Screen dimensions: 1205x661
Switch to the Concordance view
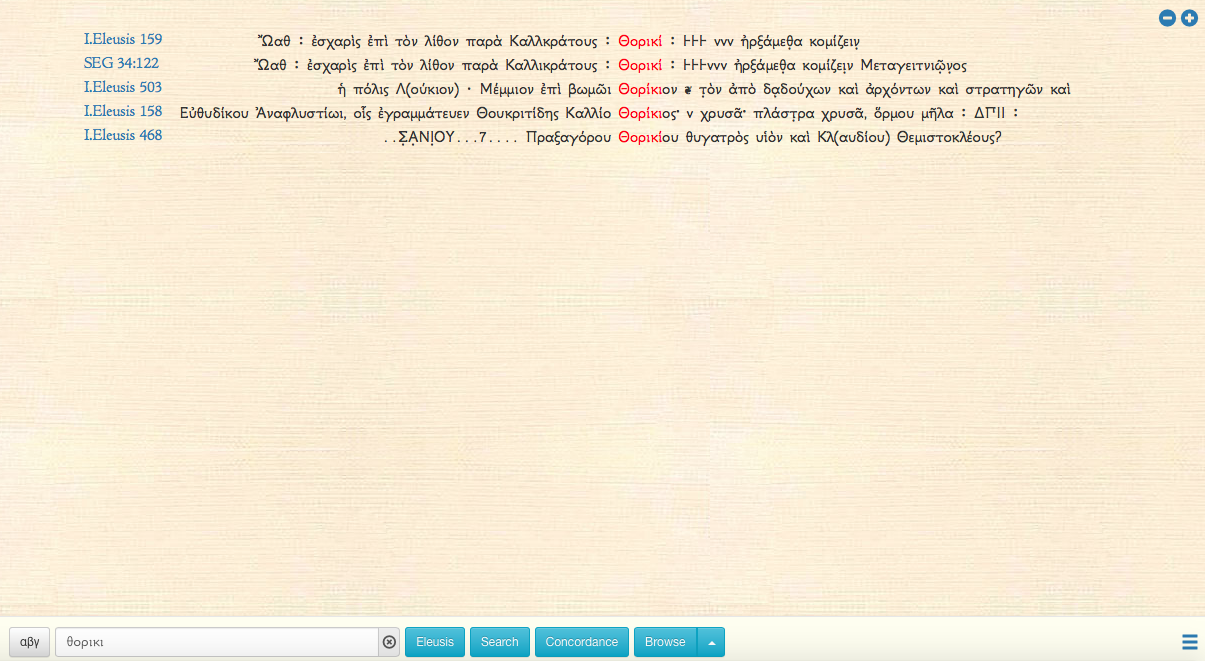pos(582,642)
